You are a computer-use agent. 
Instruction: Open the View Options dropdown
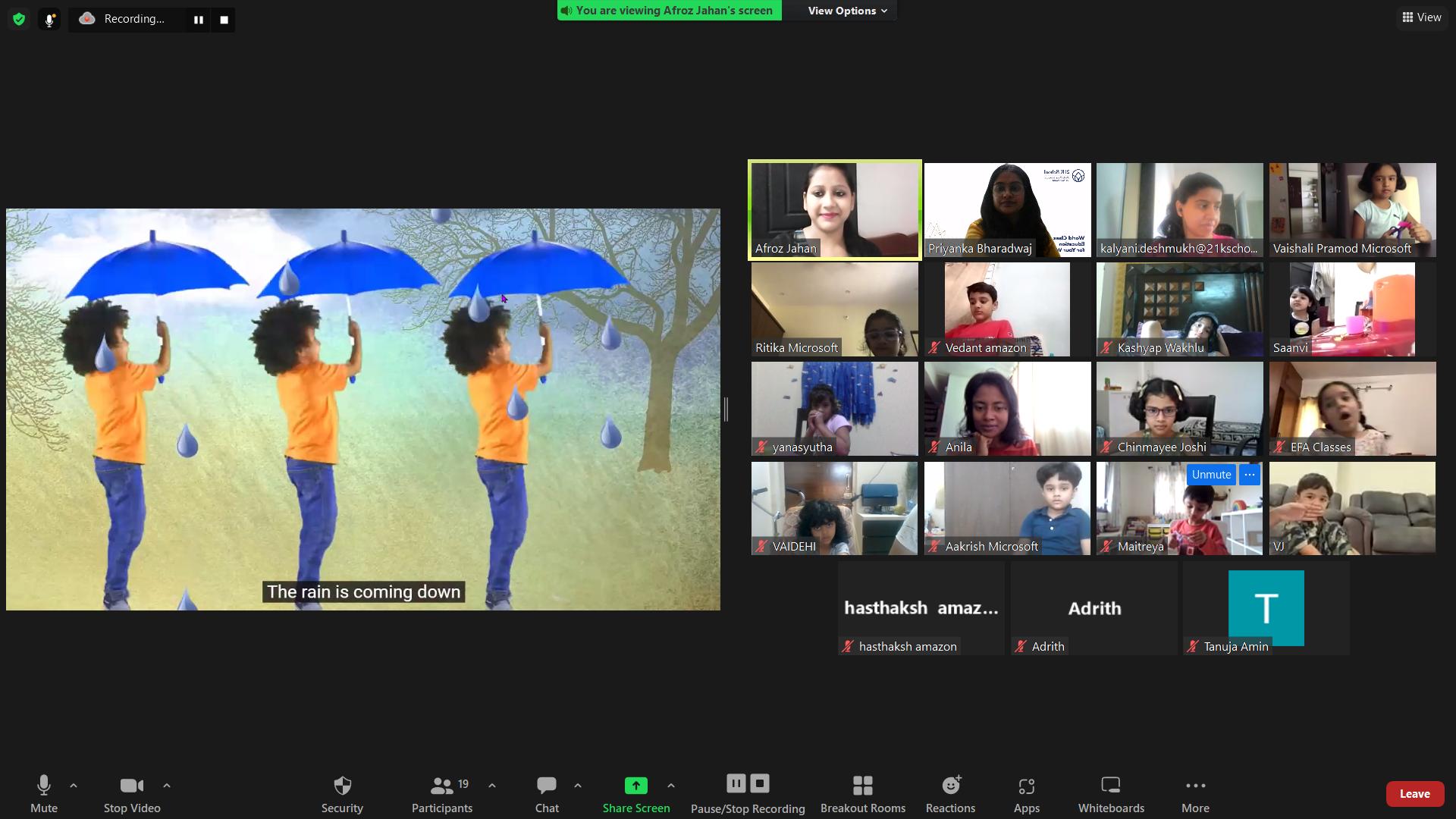(x=846, y=11)
